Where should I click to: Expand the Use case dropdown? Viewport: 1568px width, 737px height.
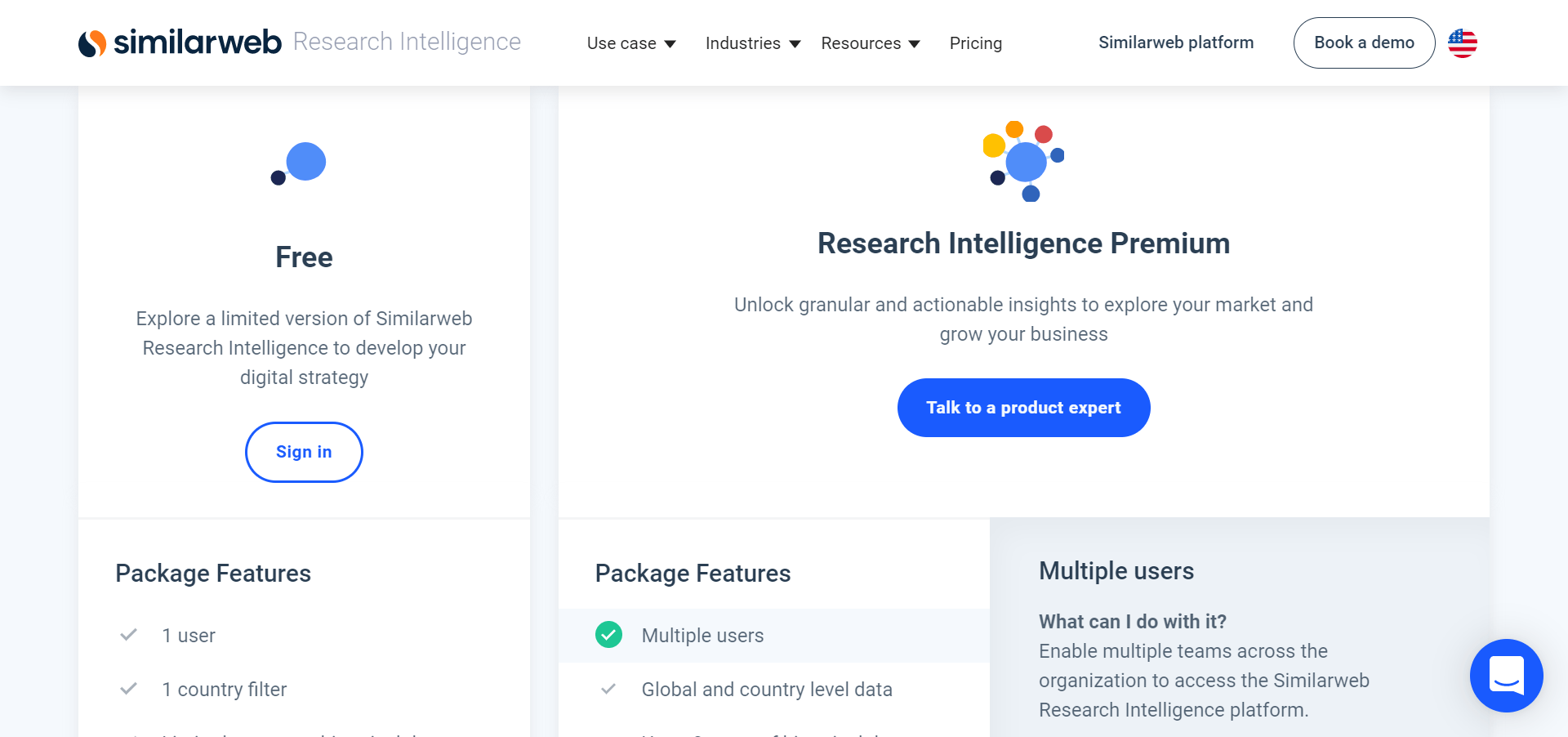click(630, 42)
